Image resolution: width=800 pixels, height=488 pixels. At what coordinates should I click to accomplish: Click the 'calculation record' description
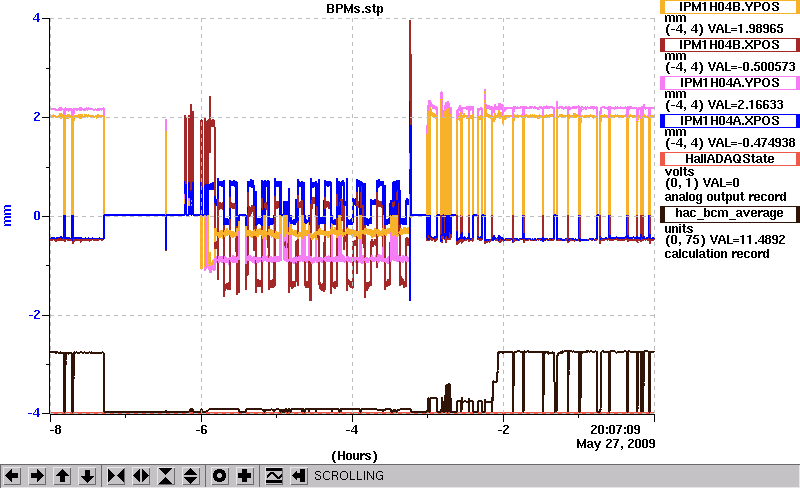(x=716, y=254)
